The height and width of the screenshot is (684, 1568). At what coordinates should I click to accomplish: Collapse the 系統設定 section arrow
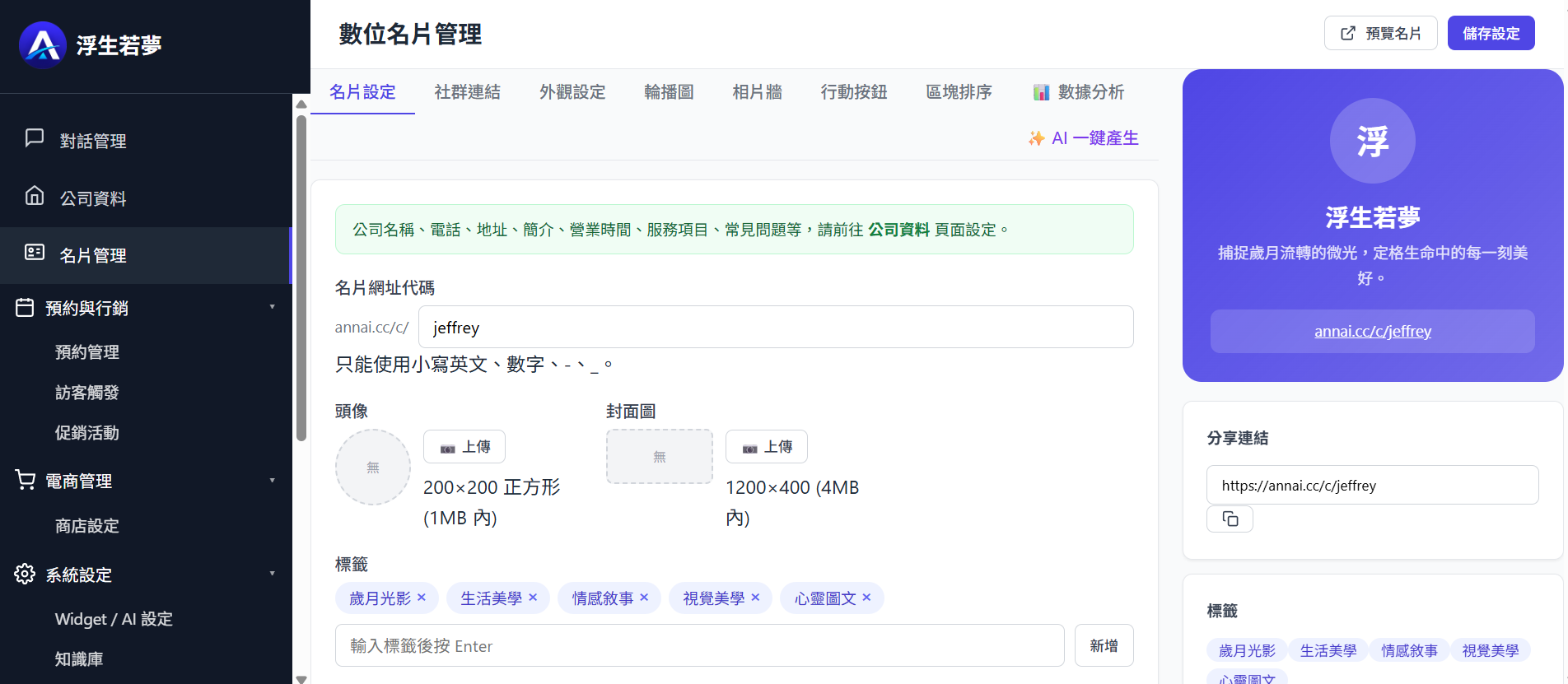(273, 574)
